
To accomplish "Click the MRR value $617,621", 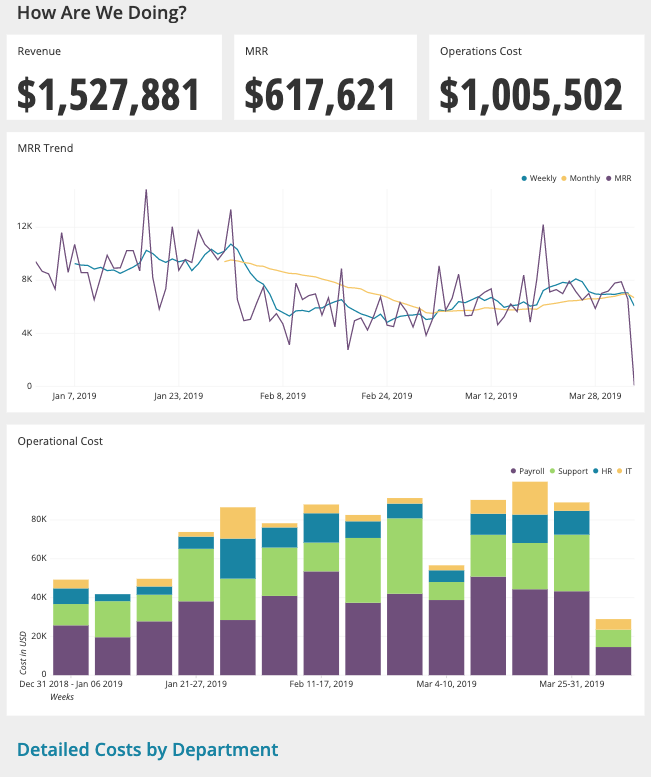I will 320,95.
